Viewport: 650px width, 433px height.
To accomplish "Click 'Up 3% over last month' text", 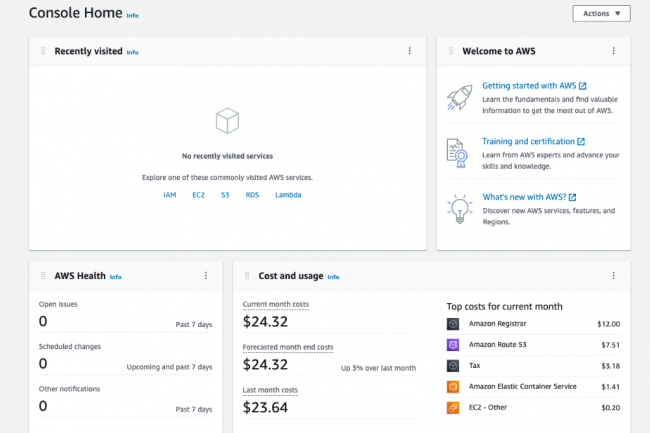I will 378,368.
